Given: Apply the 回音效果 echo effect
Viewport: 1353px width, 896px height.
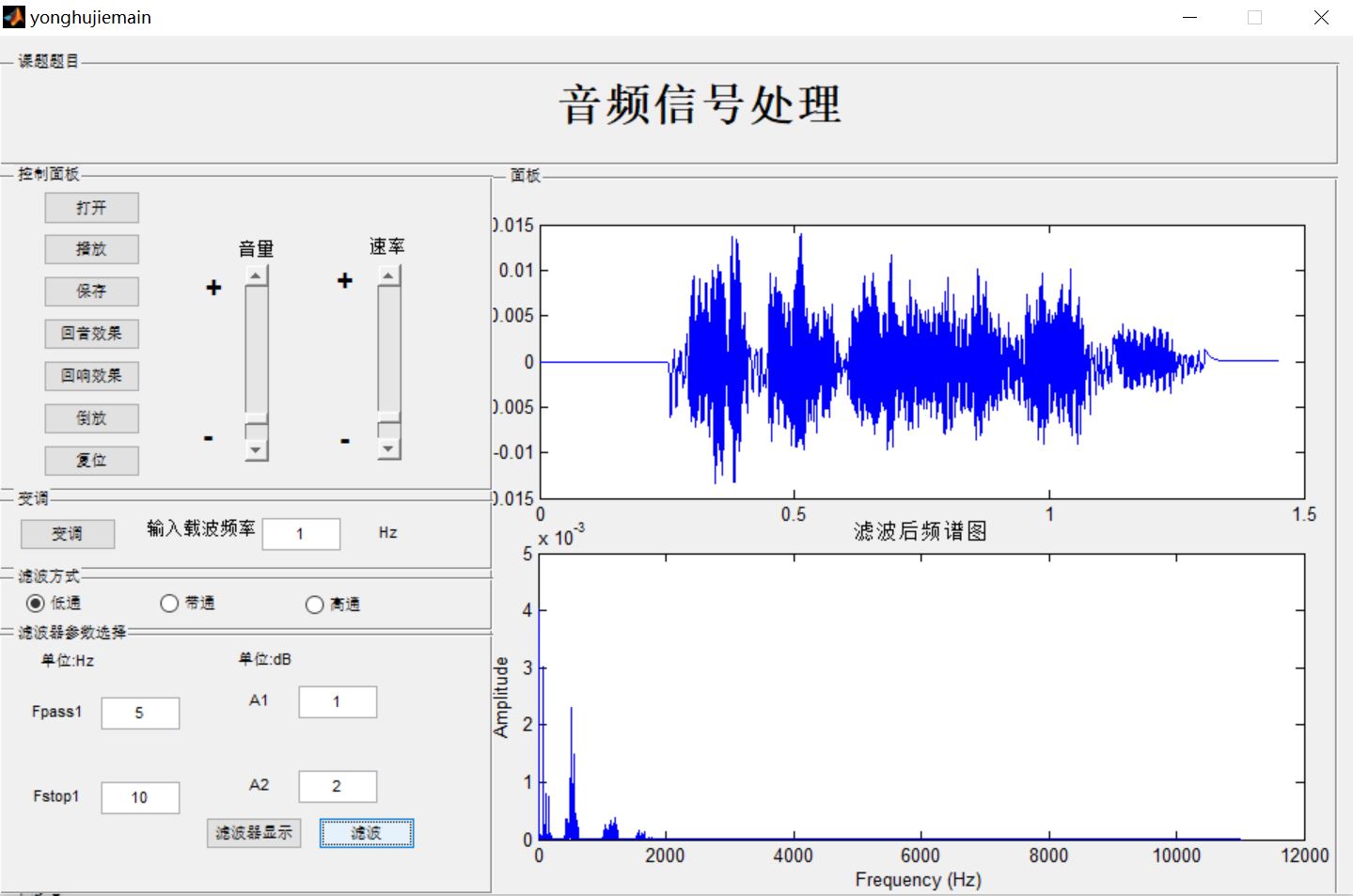Looking at the screenshot, I should click(x=92, y=334).
